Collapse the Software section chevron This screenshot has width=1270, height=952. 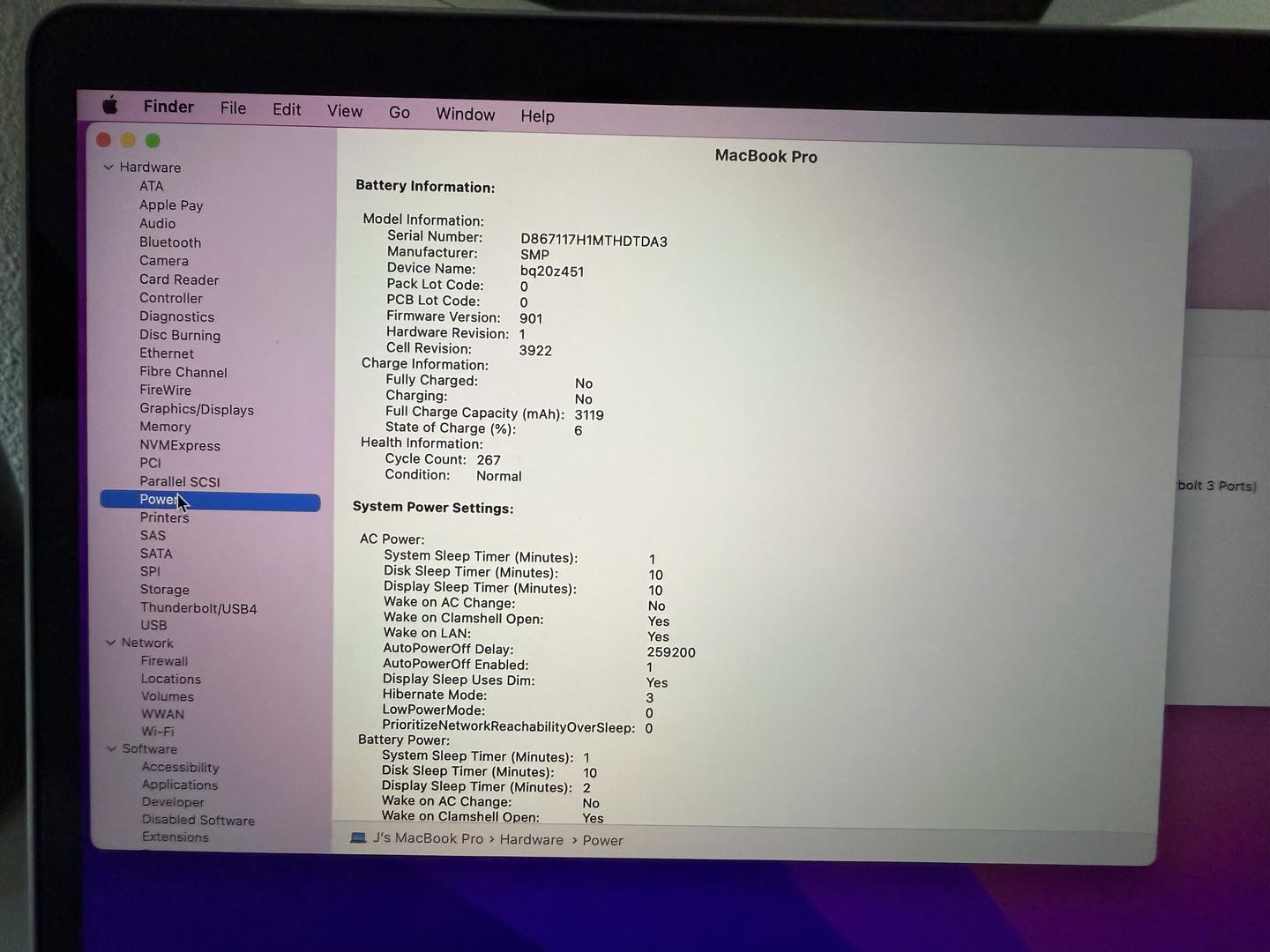tap(111, 748)
